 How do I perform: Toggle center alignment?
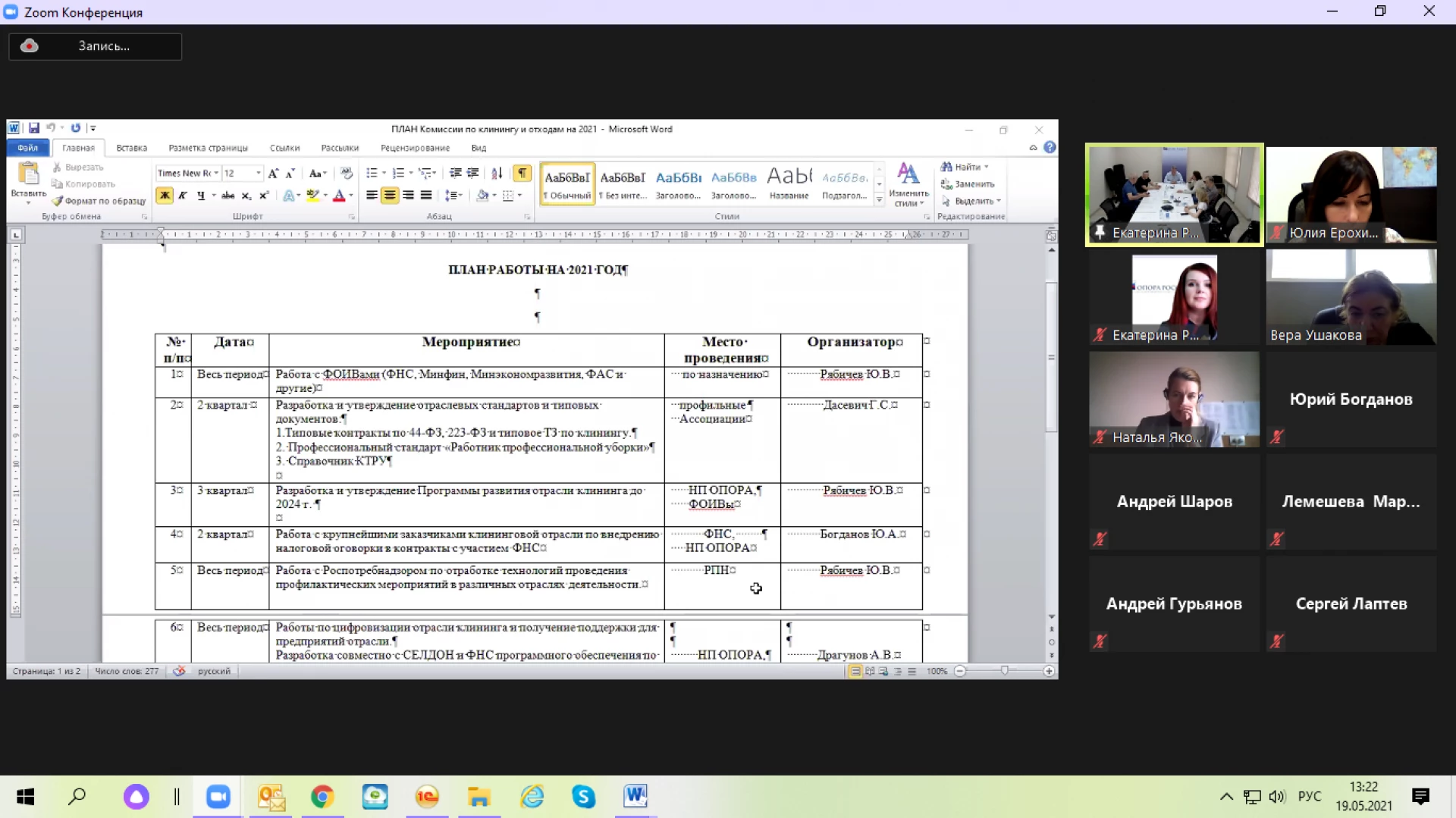tap(390, 196)
